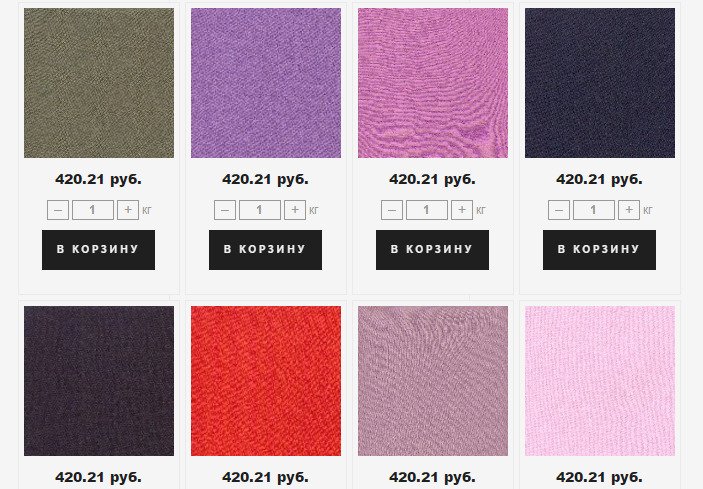This screenshot has height=489, width=703.
Task: Decrease quantity for the dark navy fabric
Action: (559, 210)
